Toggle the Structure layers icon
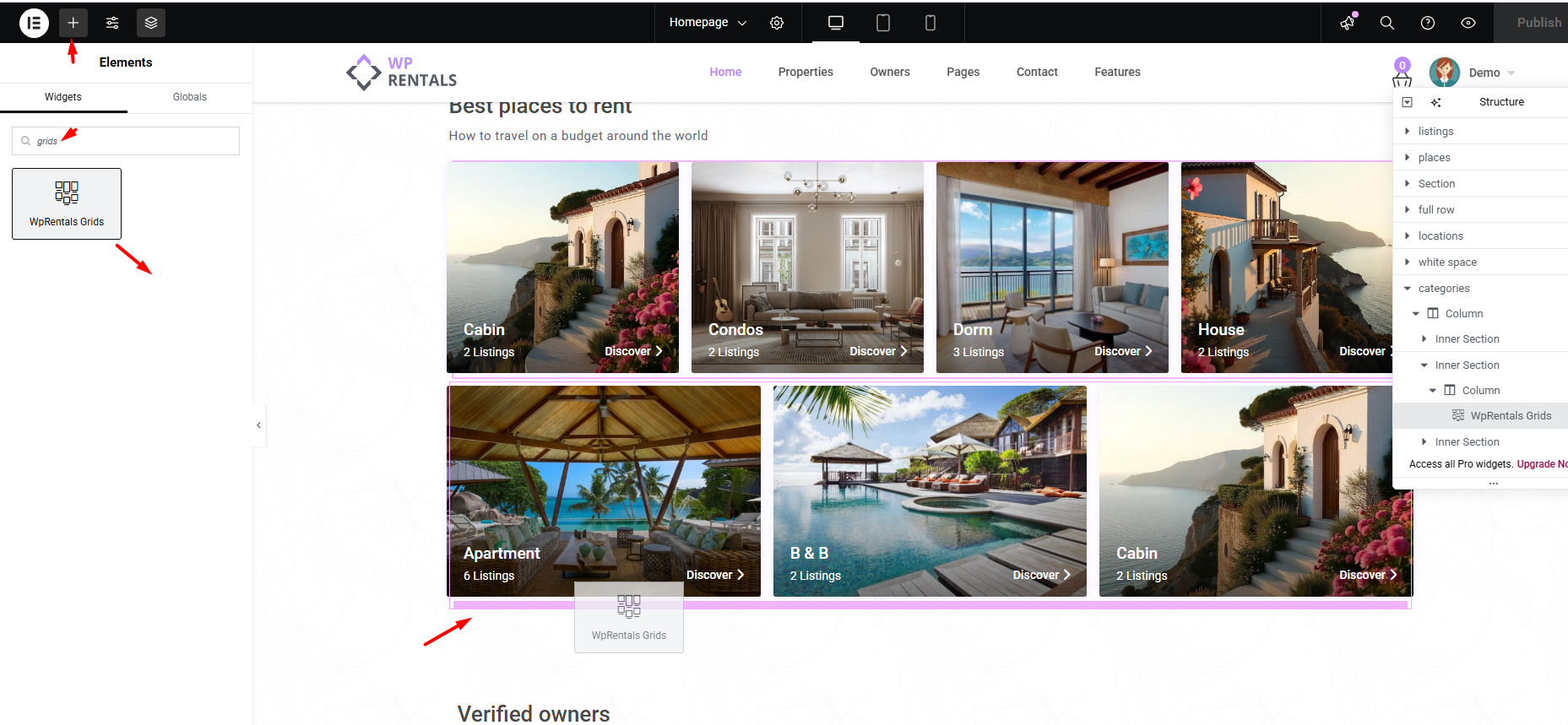 tap(151, 23)
